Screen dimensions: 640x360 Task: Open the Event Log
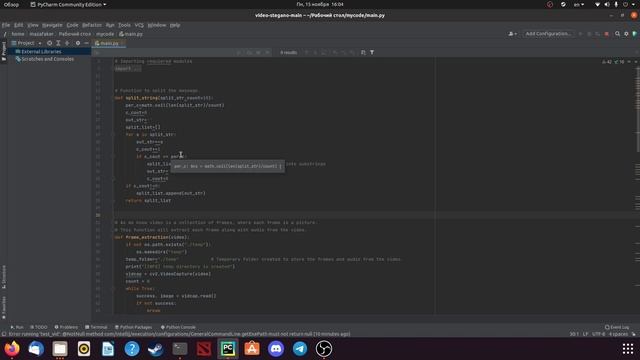[x=617, y=327]
